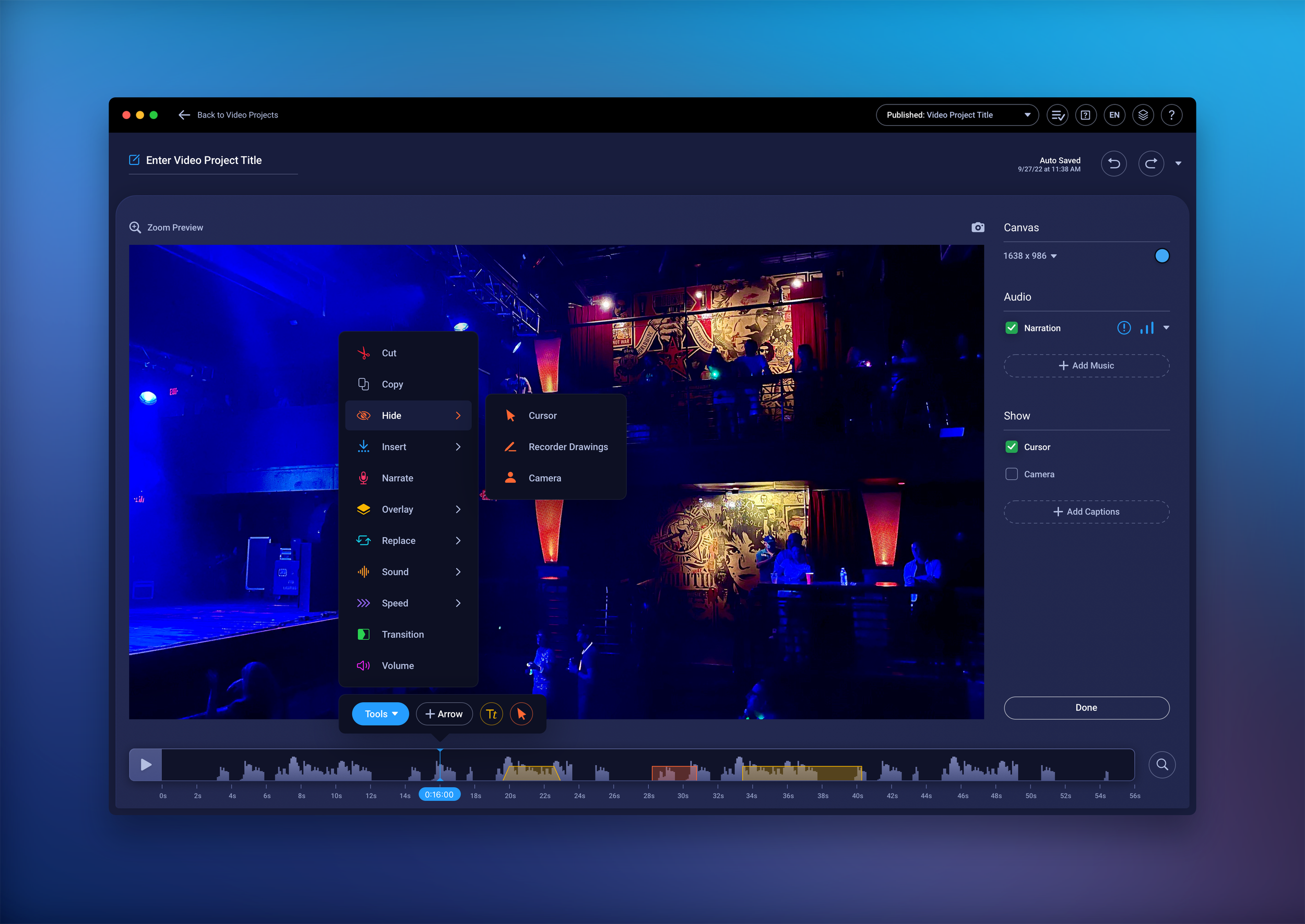Screen dimensions: 1305x924
Task: Select Narrate from the Tools menu
Action: (x=397, y=478)
